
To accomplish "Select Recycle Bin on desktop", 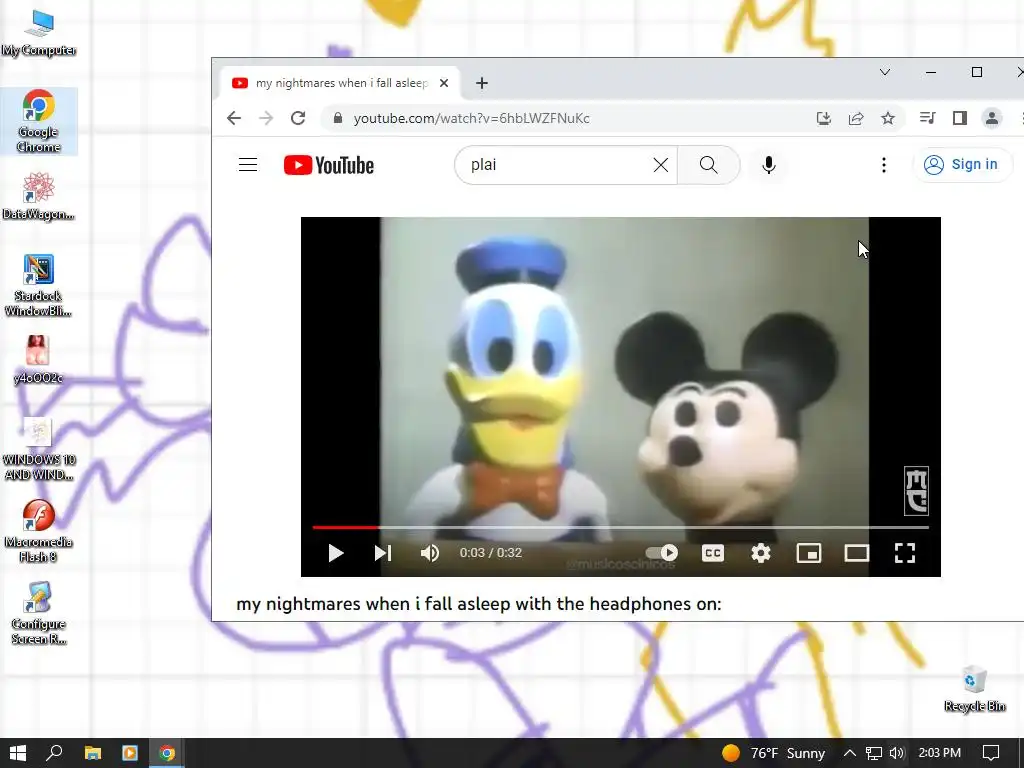I will click(x=974, y=688).
